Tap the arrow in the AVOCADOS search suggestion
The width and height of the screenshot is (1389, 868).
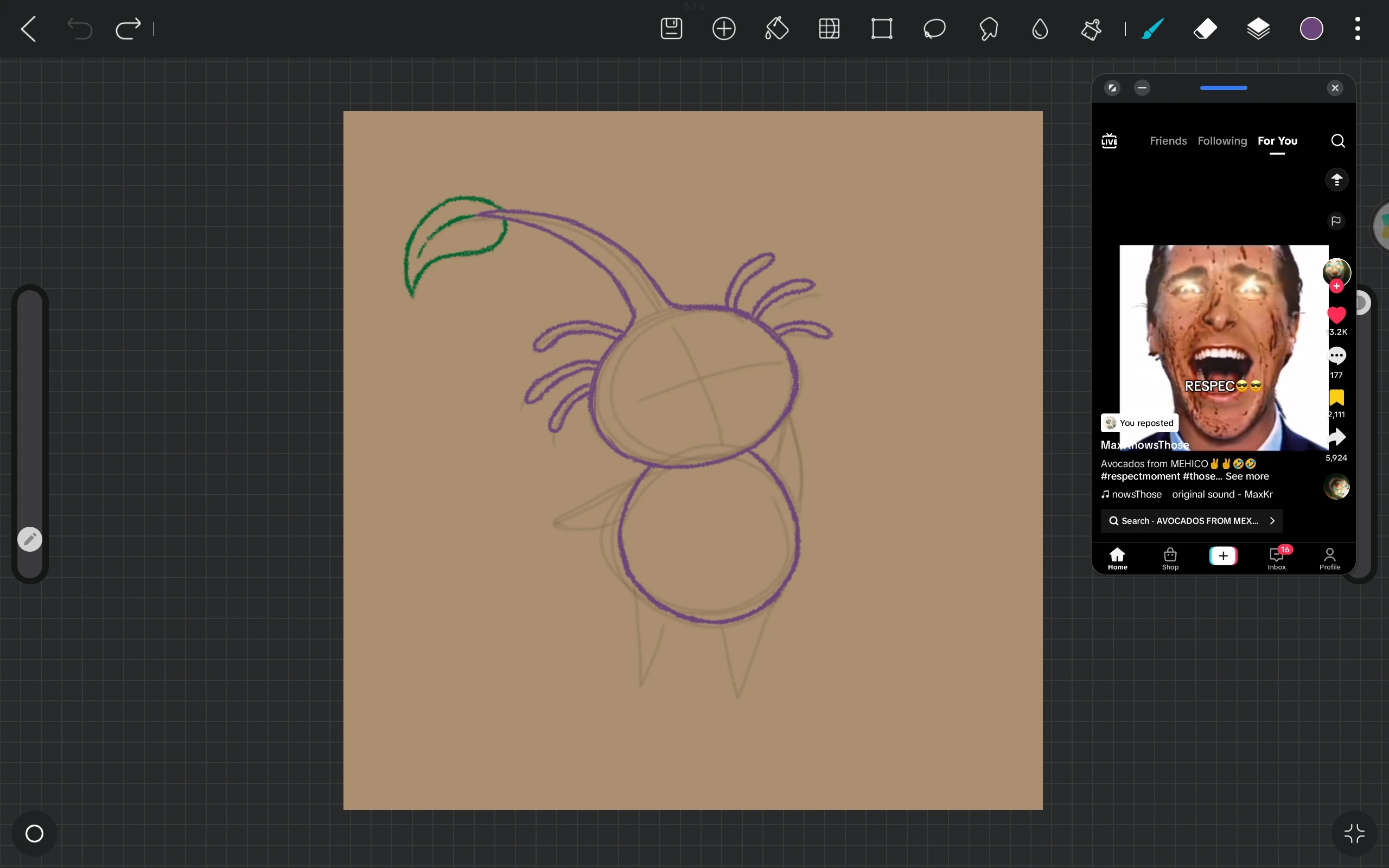coord(1272,521)
